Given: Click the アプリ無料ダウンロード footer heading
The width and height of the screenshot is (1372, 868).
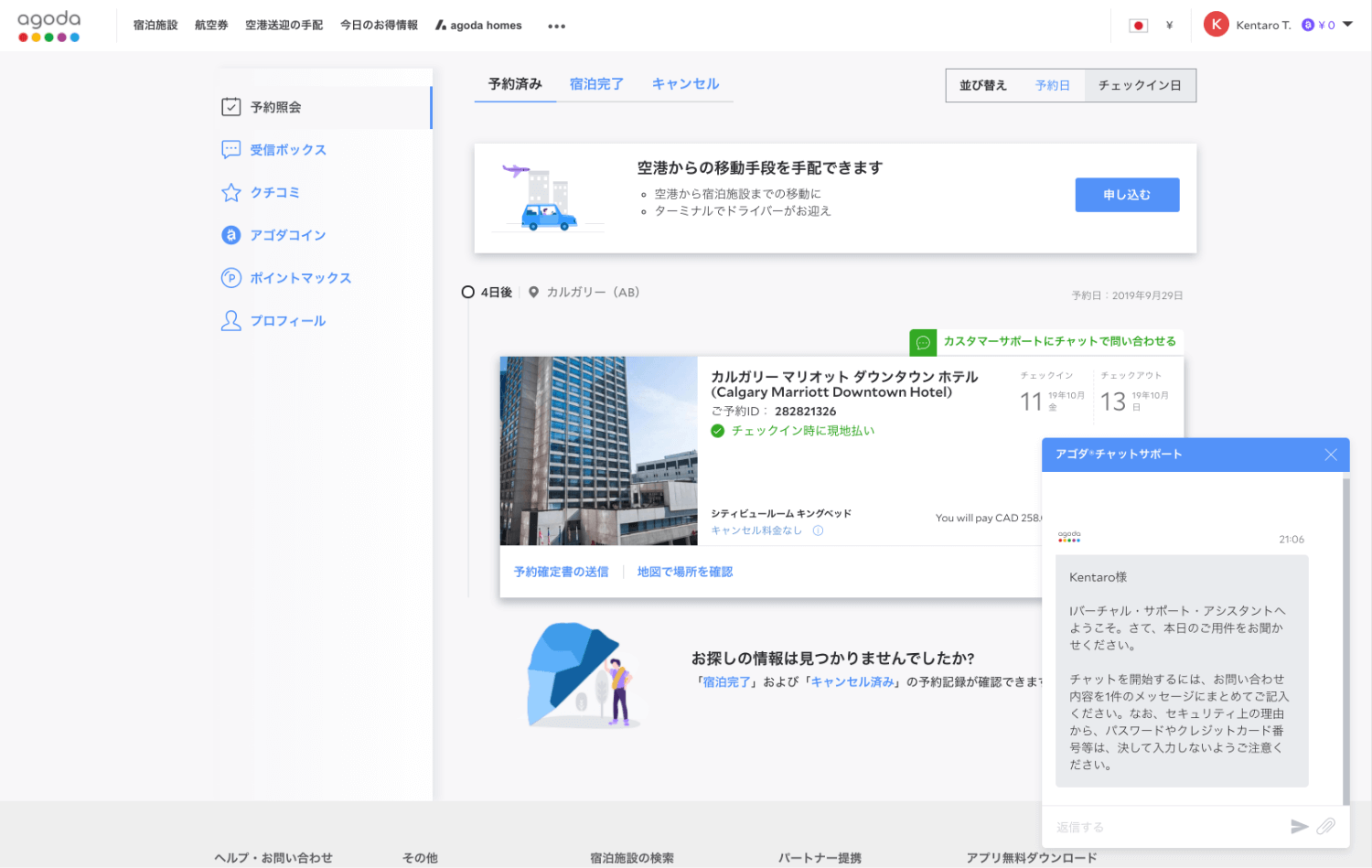Looking at the screenshot, I should pos(1032,858).
